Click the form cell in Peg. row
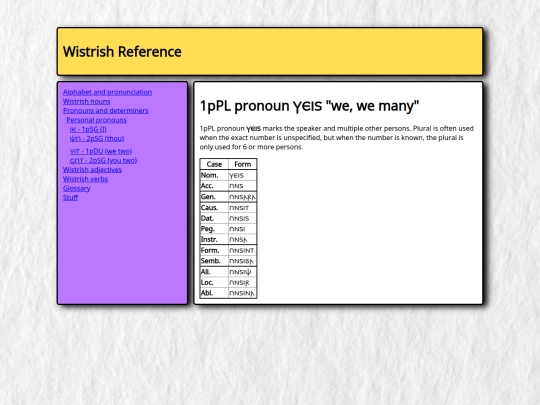The image size is (540, 405). coord(242,229)
